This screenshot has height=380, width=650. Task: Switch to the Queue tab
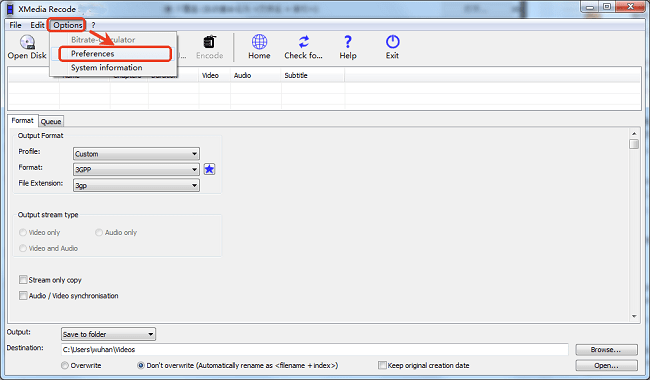[x=51, y=121]
